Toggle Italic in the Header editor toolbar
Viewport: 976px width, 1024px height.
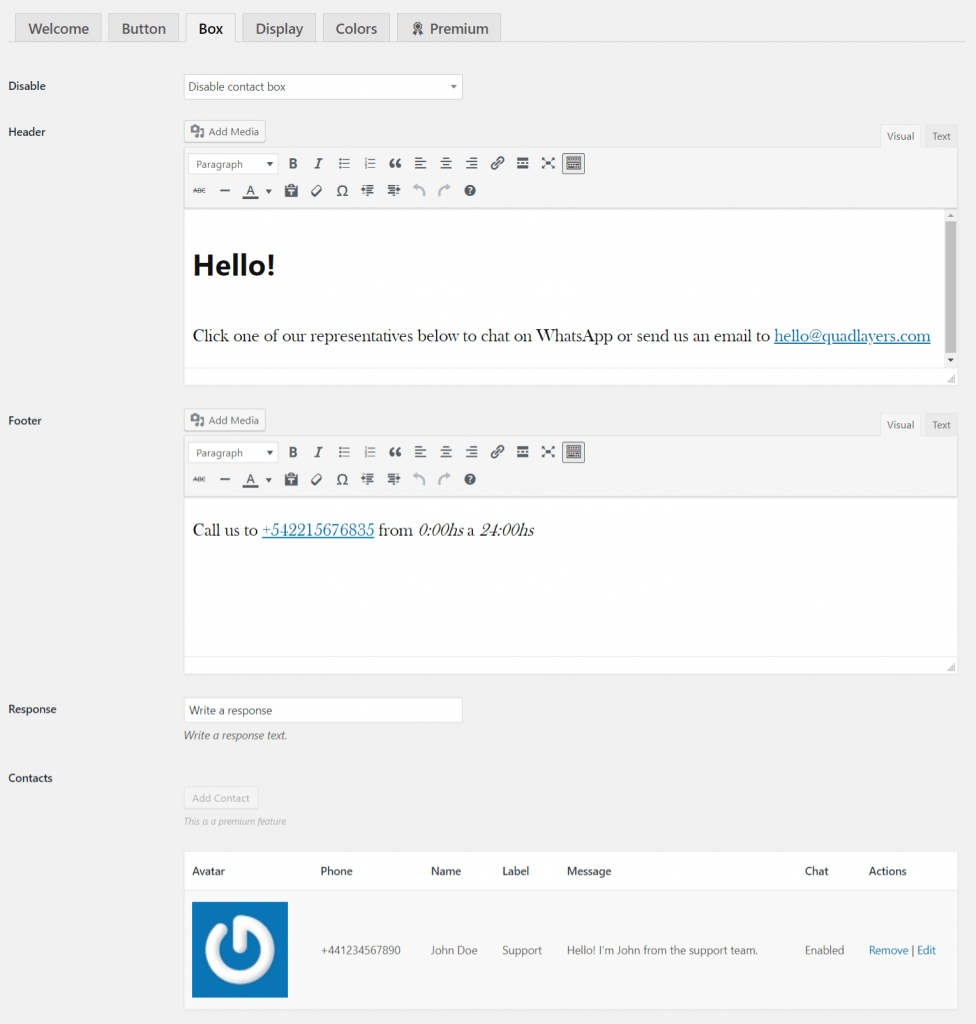(318, 163)
